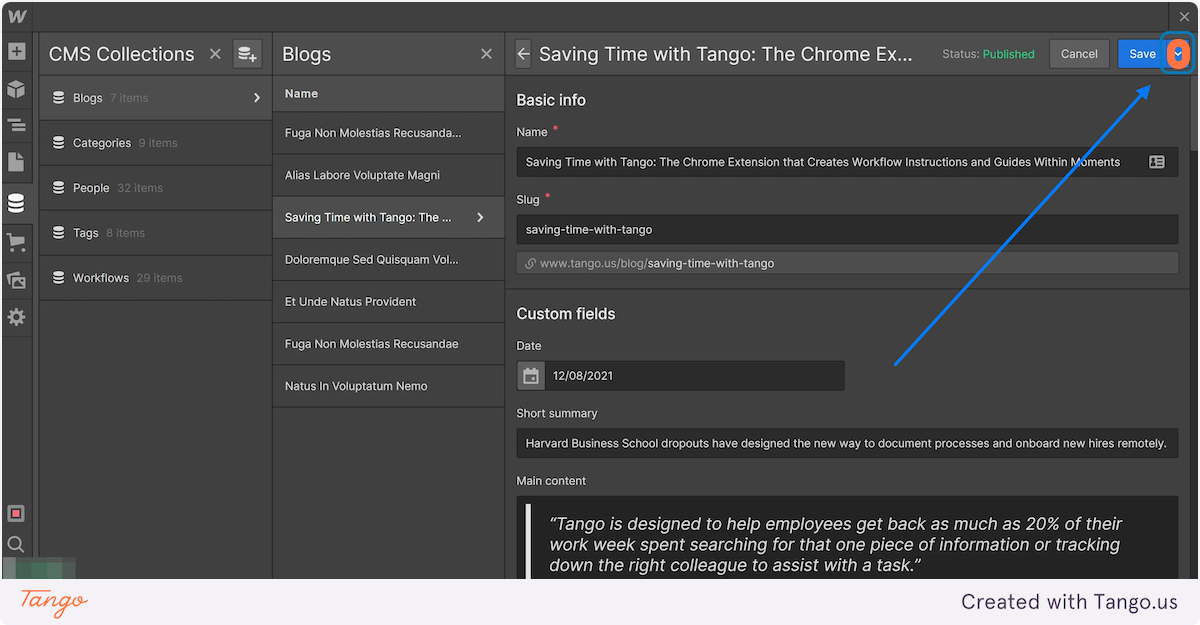Screen dimensions: 1200x625
Task: Create new CMS collection icon
Action: [x=247, y=54]
